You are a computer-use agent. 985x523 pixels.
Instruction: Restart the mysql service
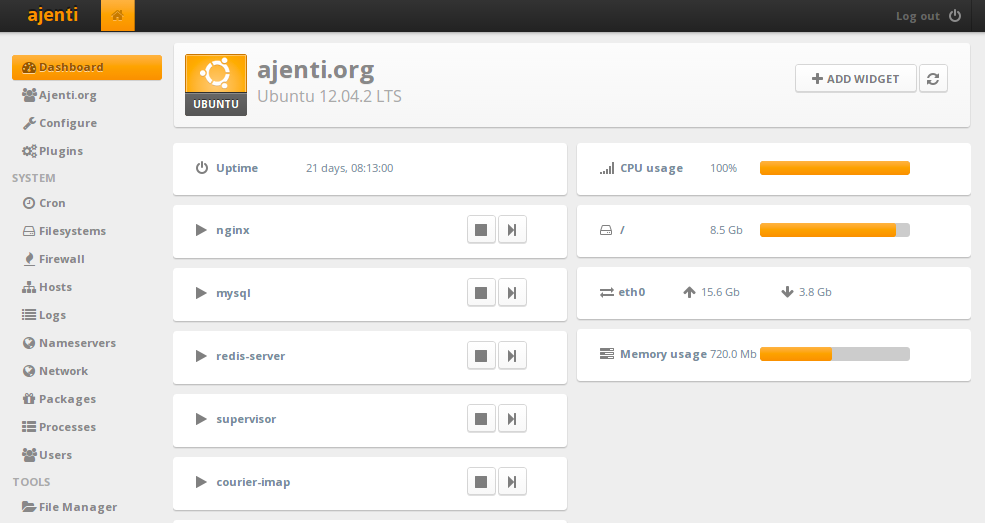pos(512,293)
